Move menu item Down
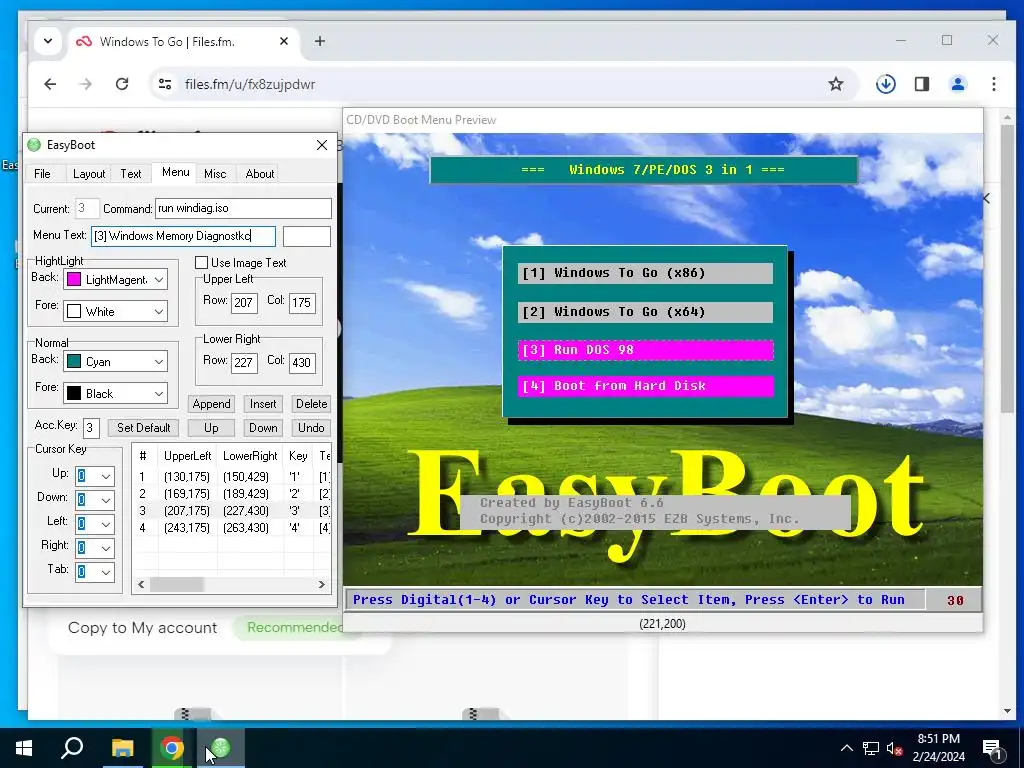This screenshot has height=768, width=1024. click(263, 428)
